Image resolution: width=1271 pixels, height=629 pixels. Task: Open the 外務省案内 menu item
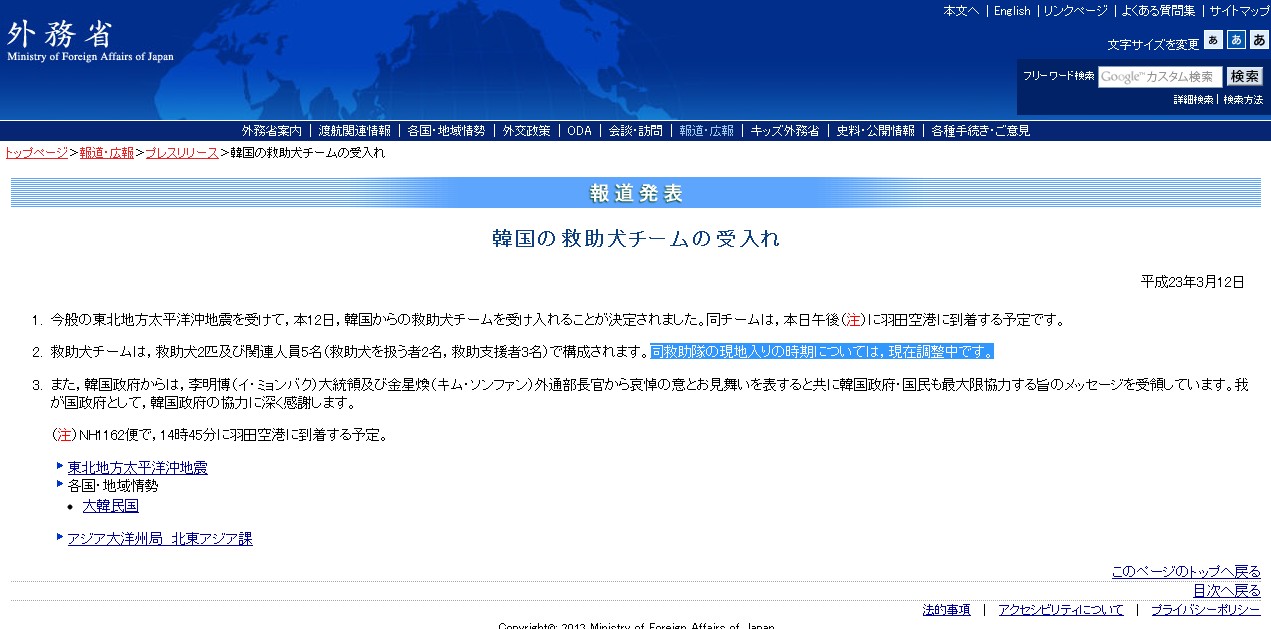coord(271,131)
